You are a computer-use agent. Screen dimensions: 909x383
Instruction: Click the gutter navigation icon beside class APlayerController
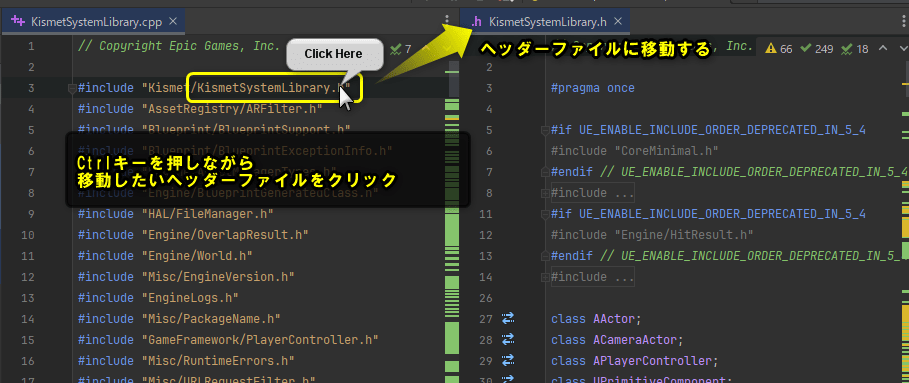tap(508, 360)
